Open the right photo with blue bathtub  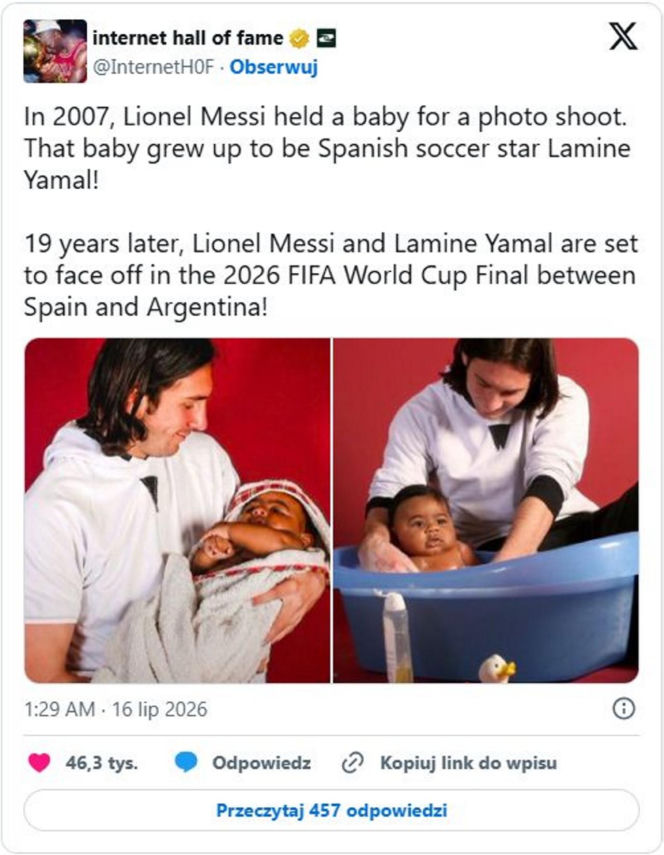coord(486,510)
